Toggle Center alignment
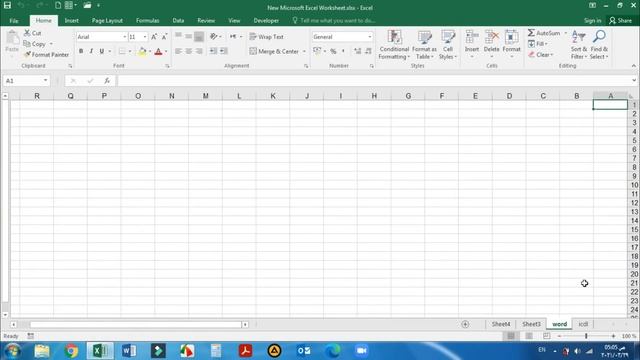 [x=189, y=51]
